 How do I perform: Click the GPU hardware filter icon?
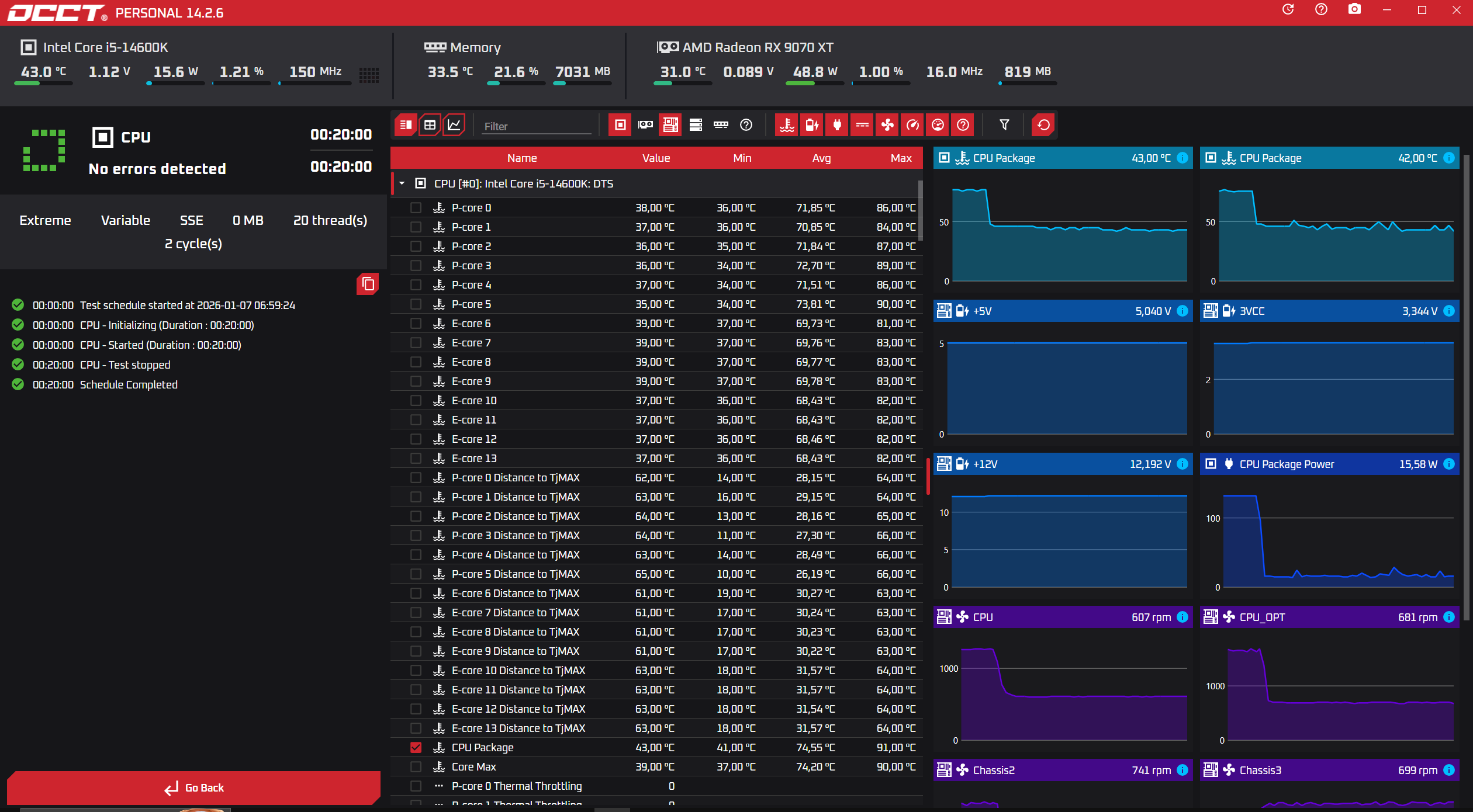pyautogui.click(x=645, y=125)
